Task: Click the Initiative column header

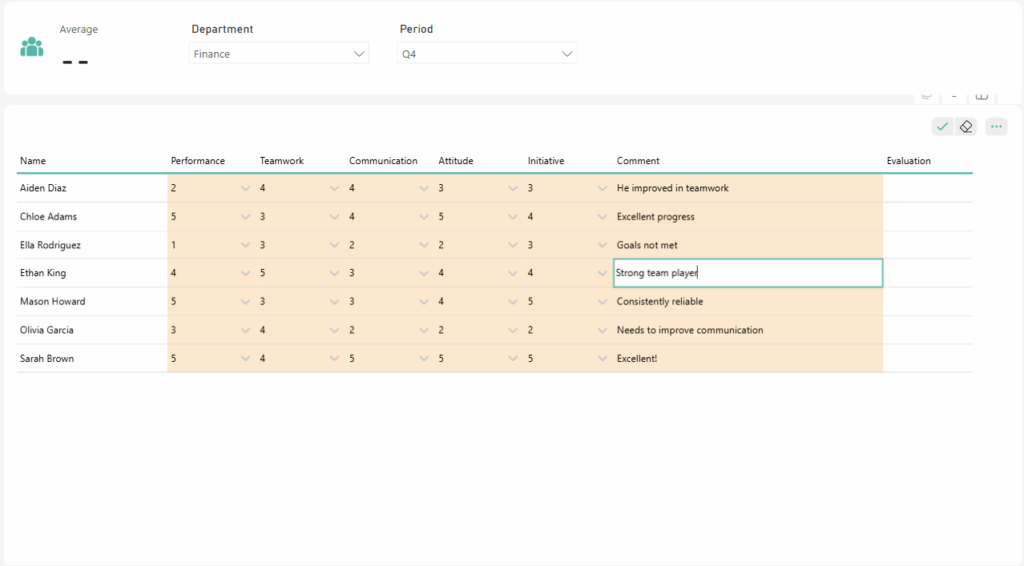Action: [546, 161]
